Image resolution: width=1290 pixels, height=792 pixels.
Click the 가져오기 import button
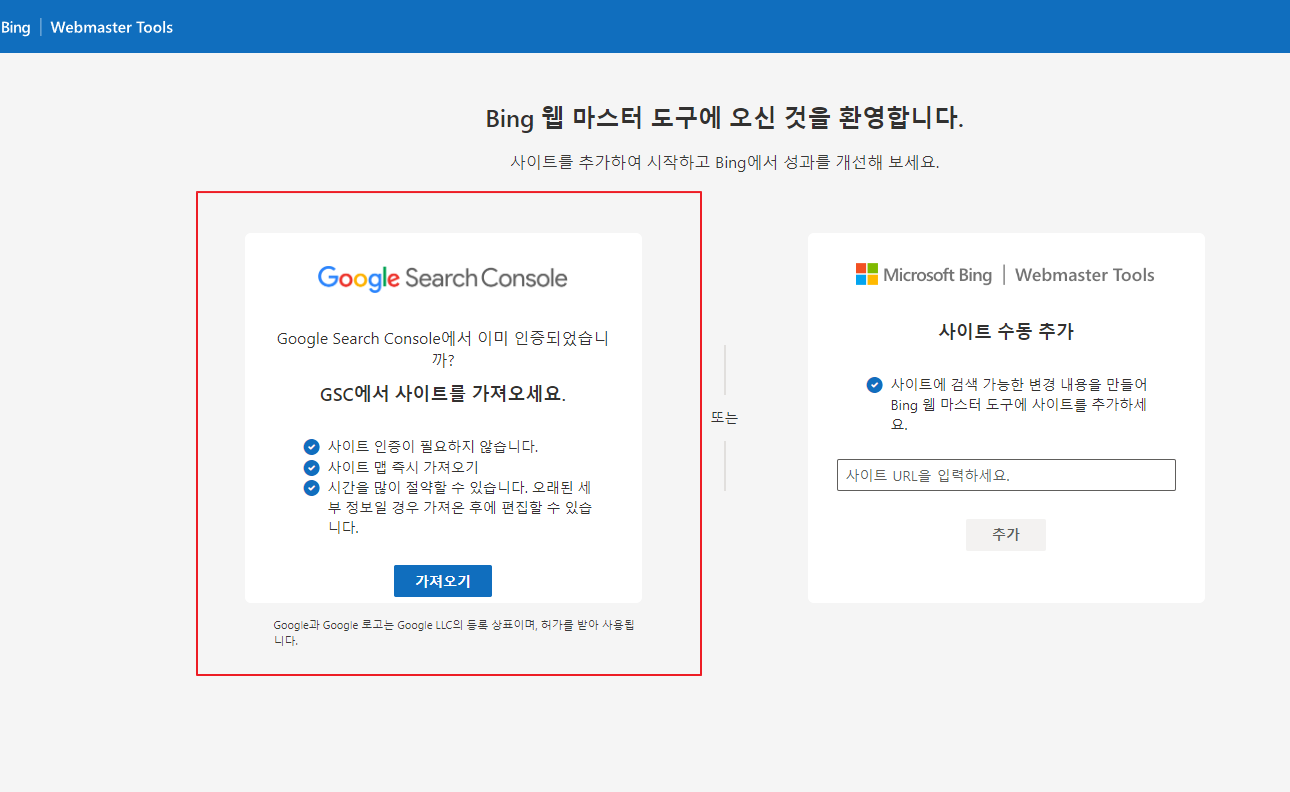coord(443,581)
